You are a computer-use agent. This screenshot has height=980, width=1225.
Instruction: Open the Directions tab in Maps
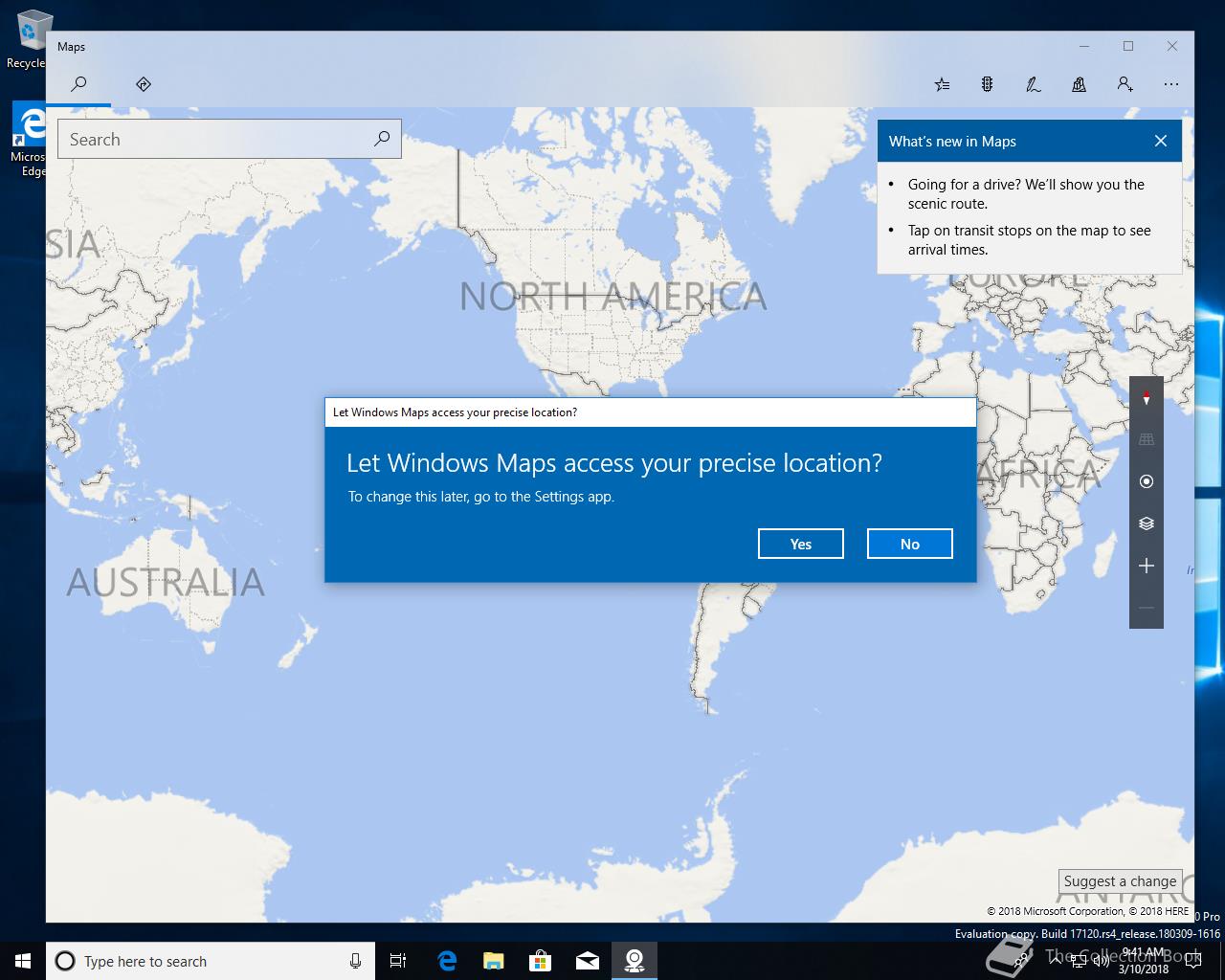coord(144,84)
